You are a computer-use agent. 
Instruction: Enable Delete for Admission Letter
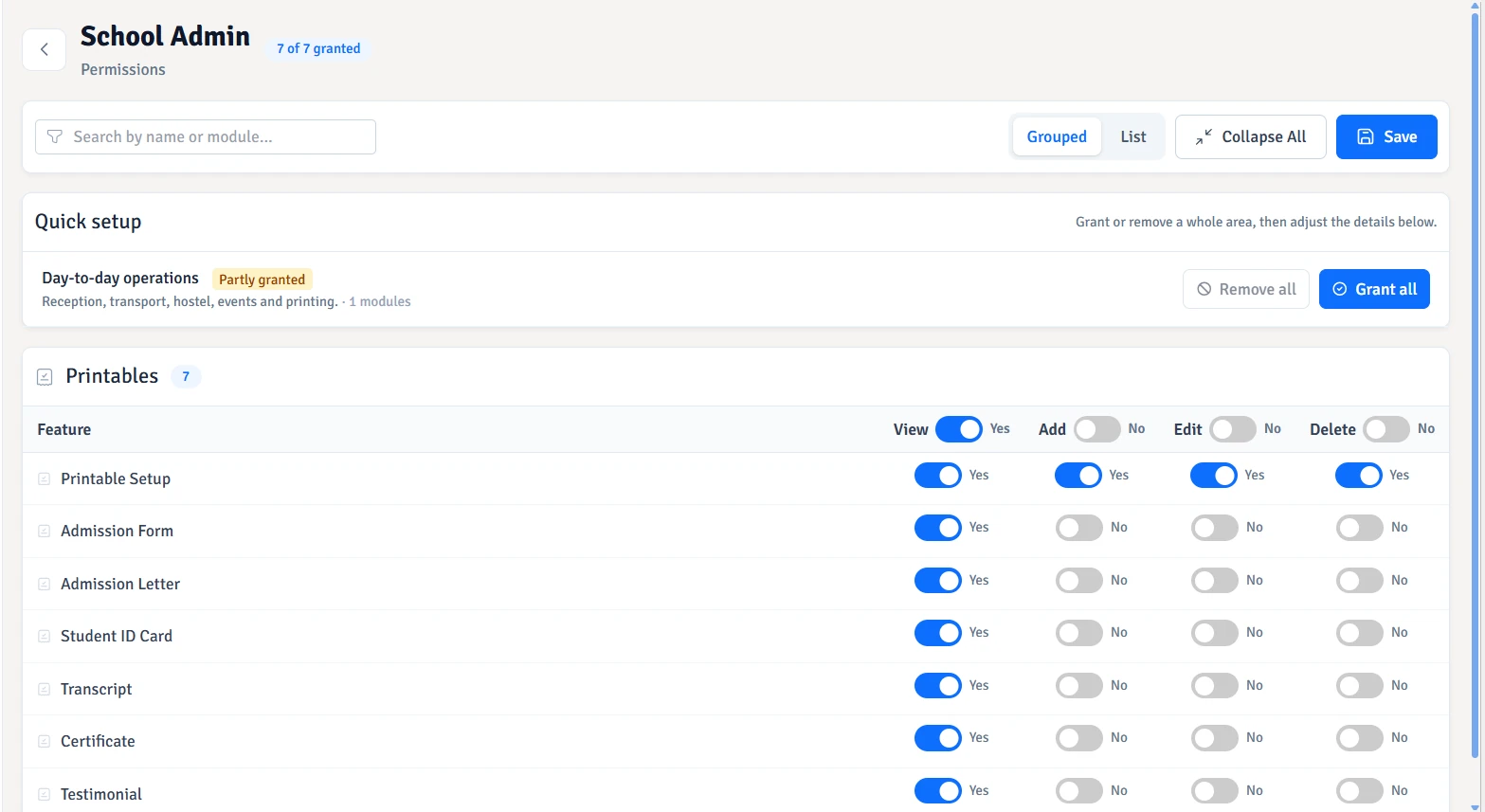point(1360,581)
